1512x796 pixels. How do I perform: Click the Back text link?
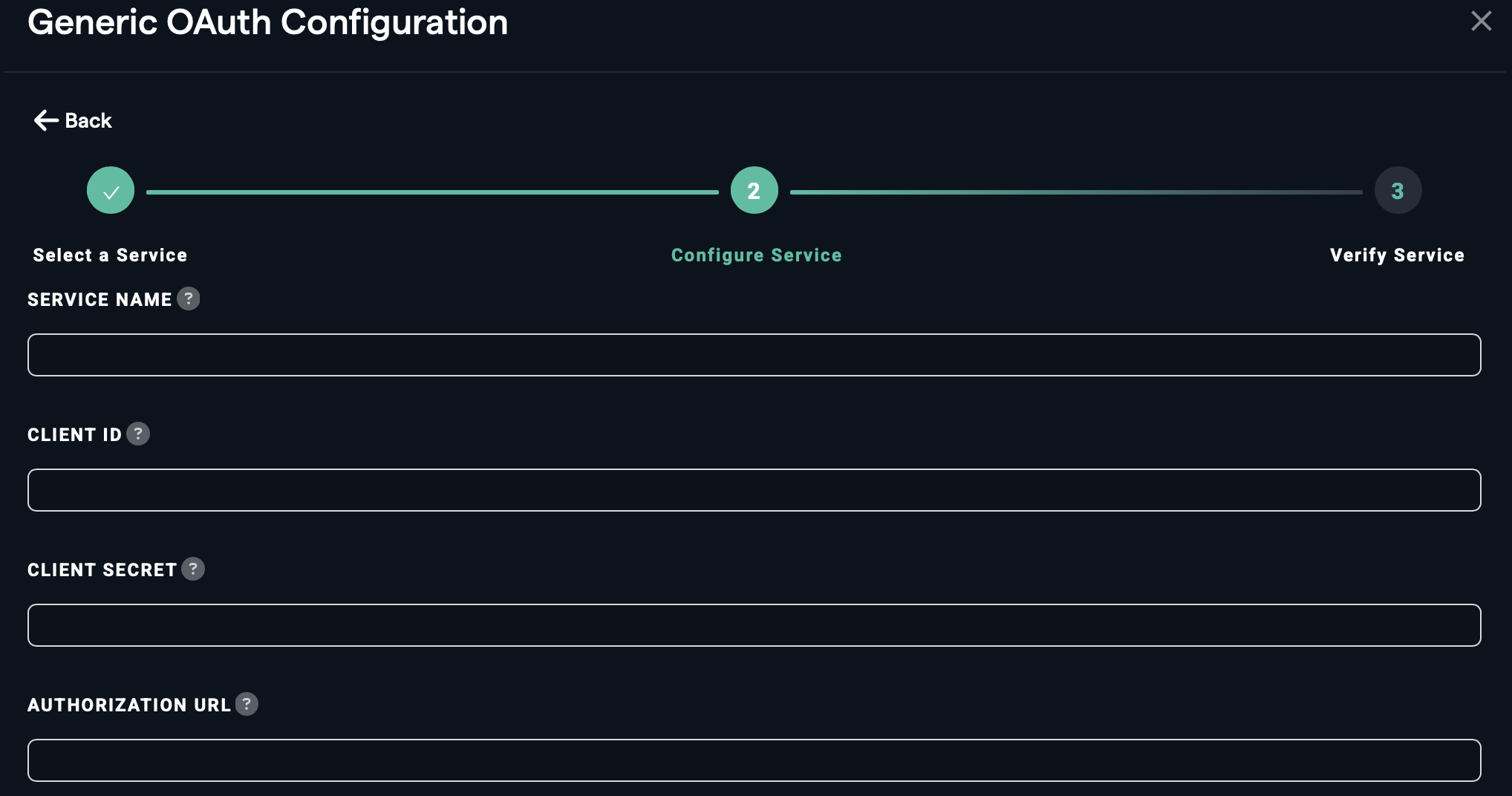88,120
